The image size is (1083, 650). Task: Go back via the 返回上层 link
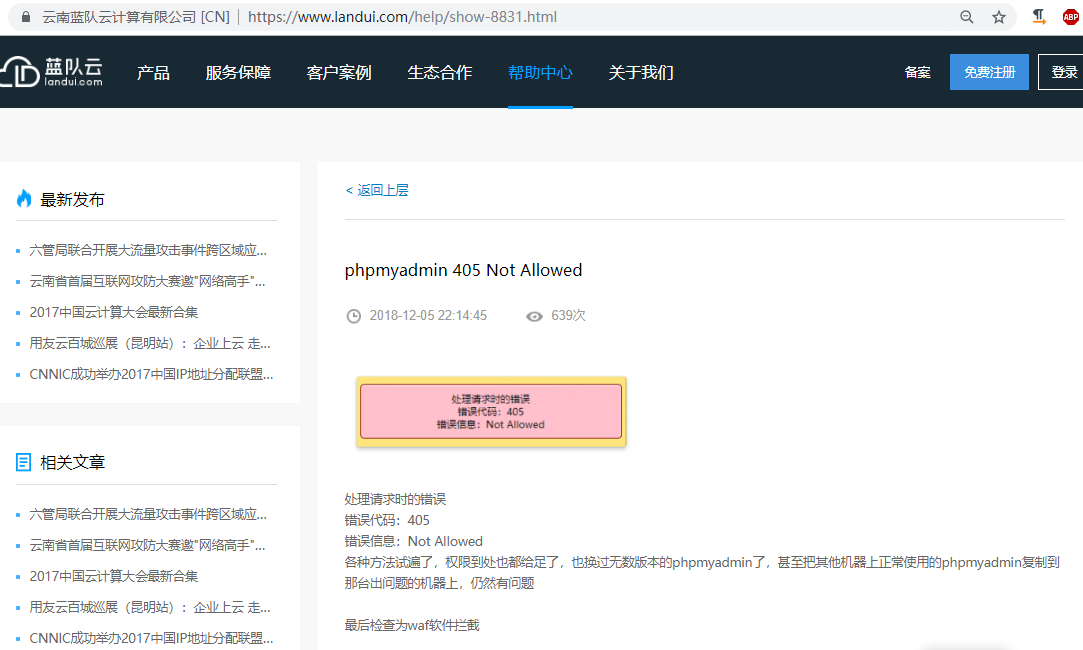377,190
